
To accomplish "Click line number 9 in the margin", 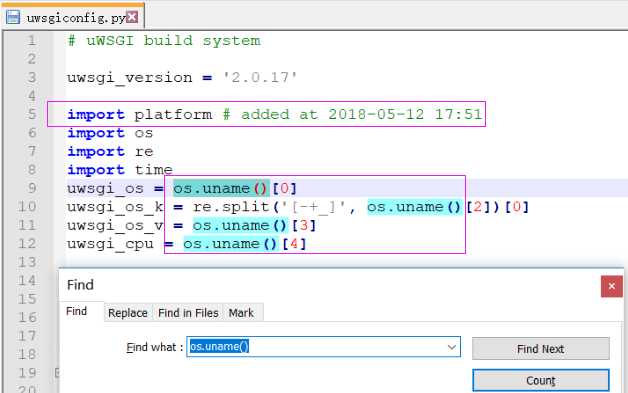I will pyautogui.click(x=32, y=188).
